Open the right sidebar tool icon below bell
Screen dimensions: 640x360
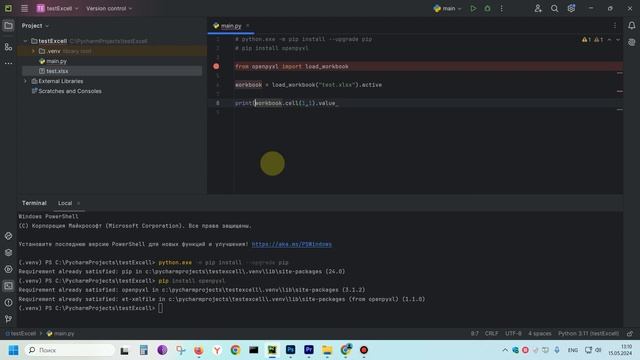pyautogui.click(x=631, y=42)
